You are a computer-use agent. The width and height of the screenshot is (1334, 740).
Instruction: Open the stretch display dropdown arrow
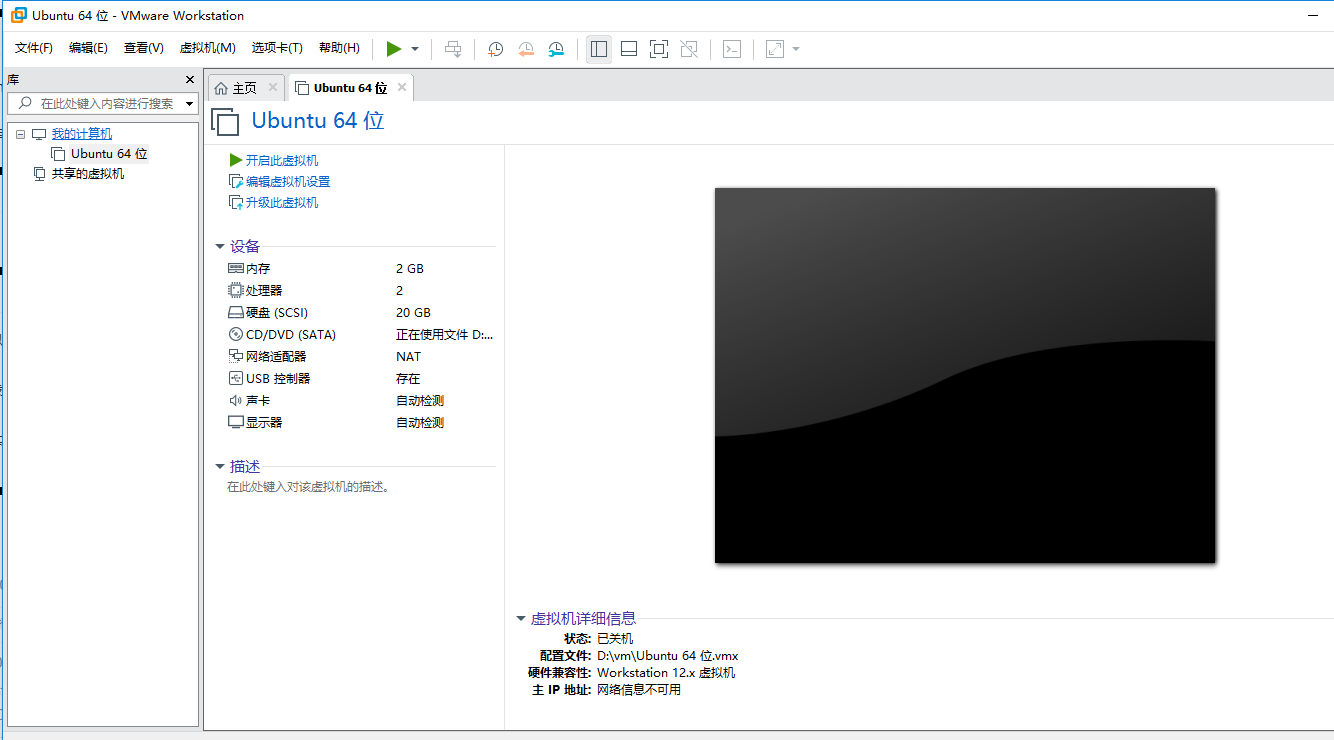[796, 49]
